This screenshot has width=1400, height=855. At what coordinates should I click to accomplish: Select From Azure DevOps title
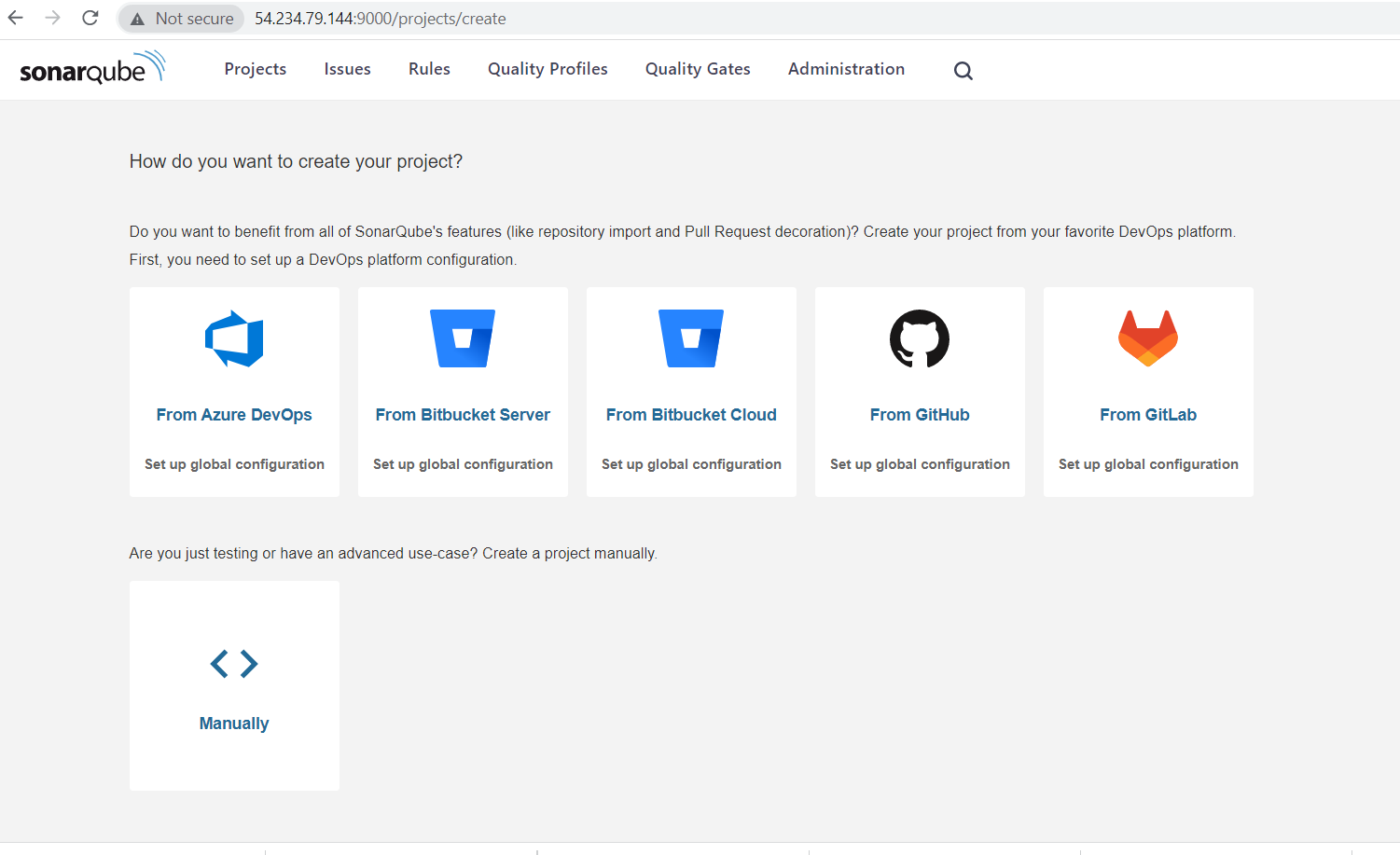[x=234, y=415]
